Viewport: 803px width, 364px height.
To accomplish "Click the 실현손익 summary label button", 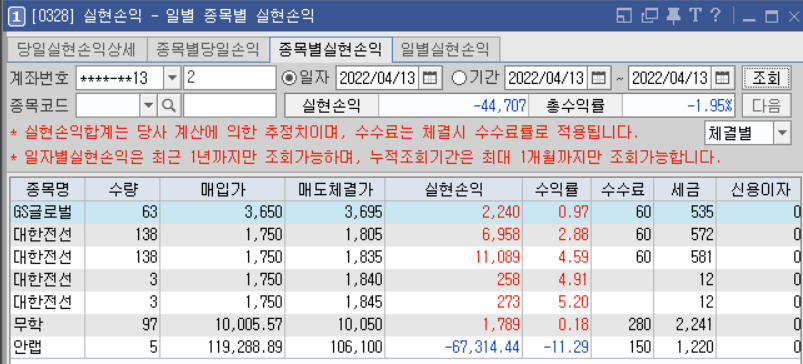I will click(331, 106).
